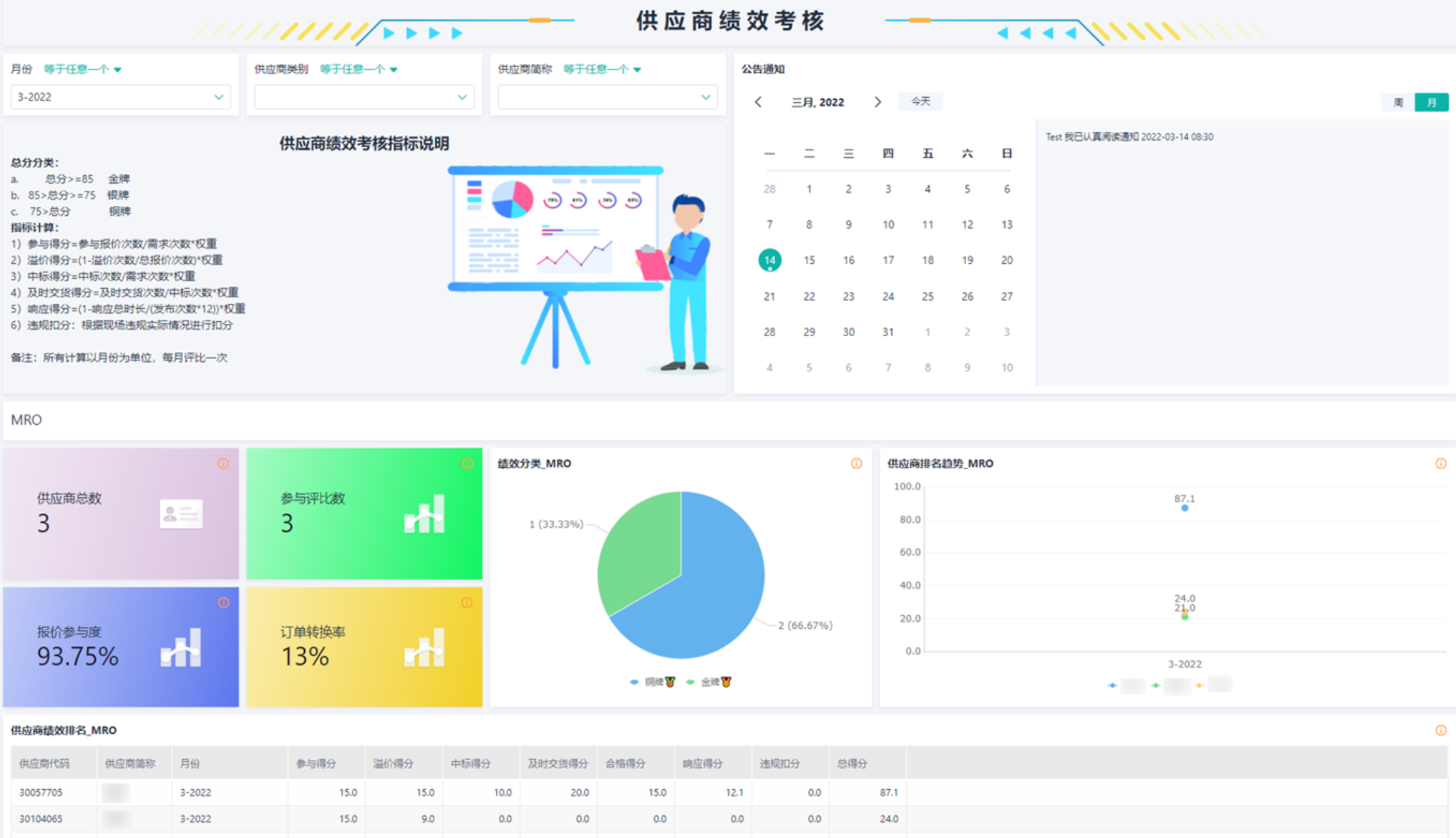Click info icon on 供应商总数 card

(x=223, y=463)
